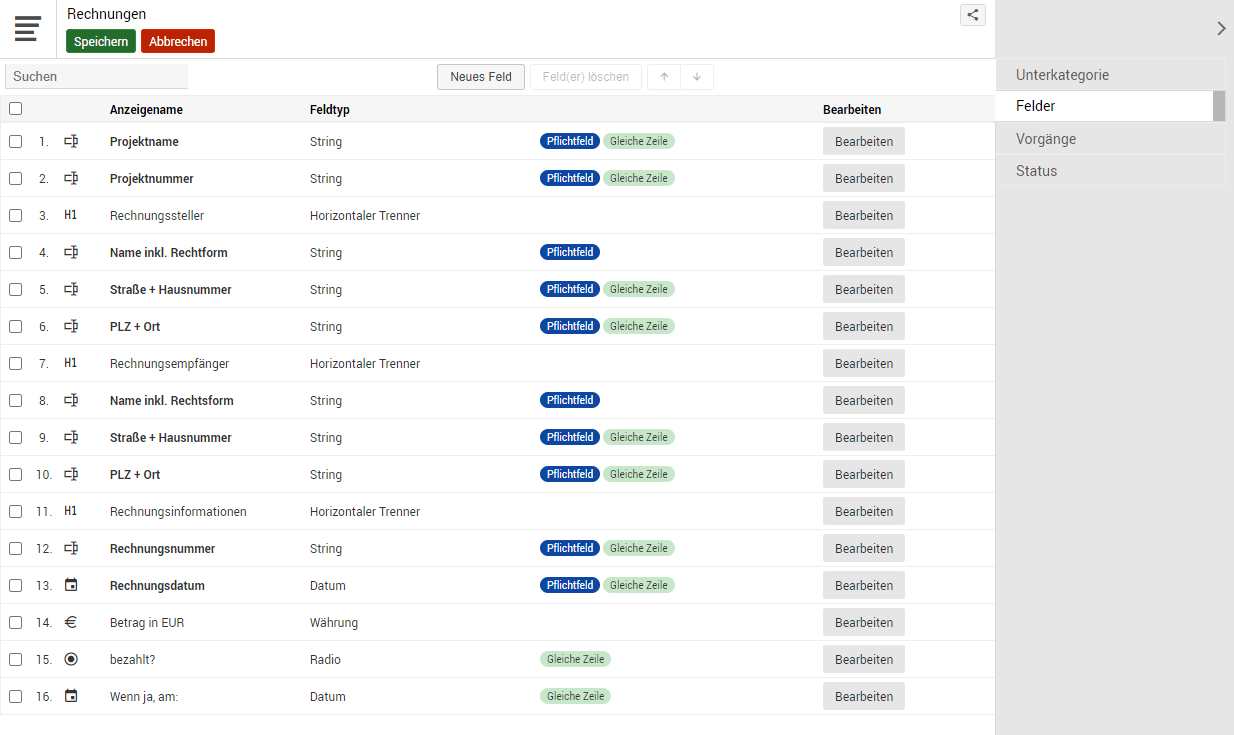The image size is (1234, 735).
Task: Click the string icon for Rechnungsnummer
Action: [x=71, y=548]
